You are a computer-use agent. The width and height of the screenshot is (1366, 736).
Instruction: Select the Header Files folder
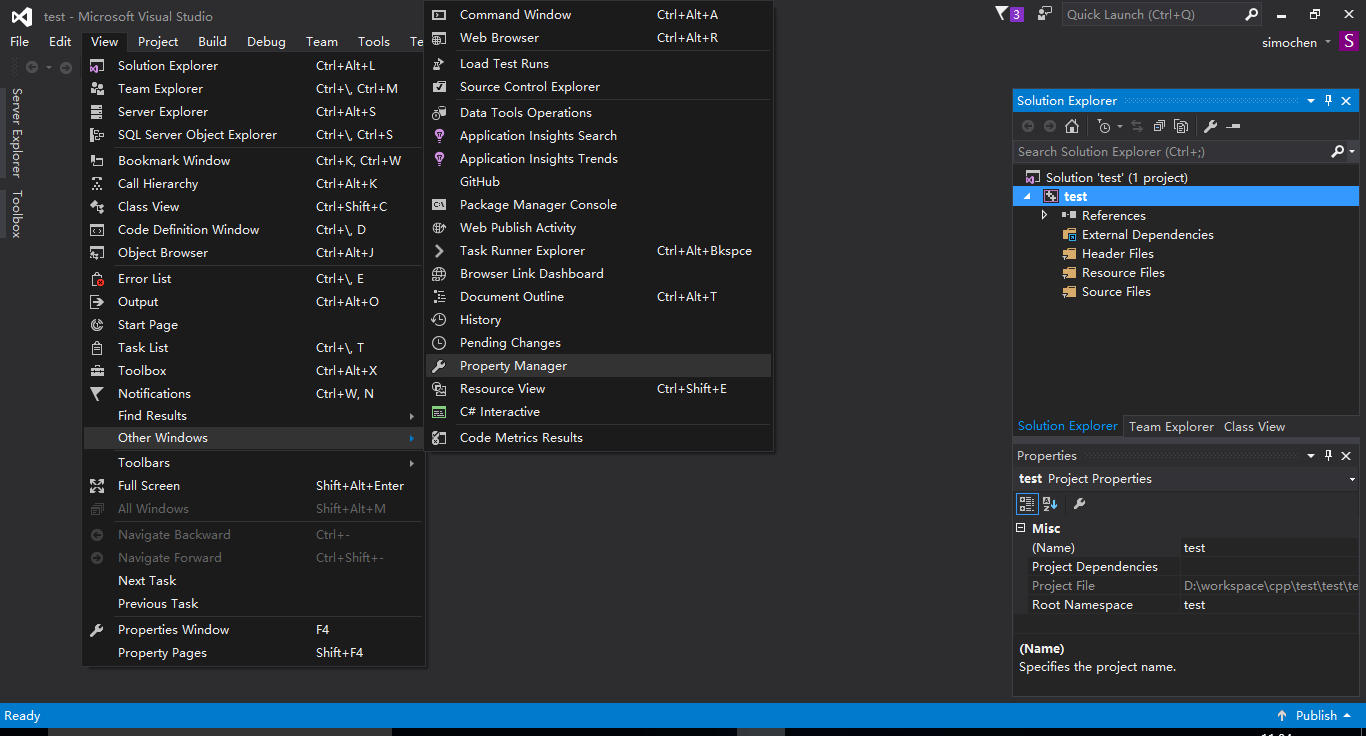click(x=1117, y=254)
